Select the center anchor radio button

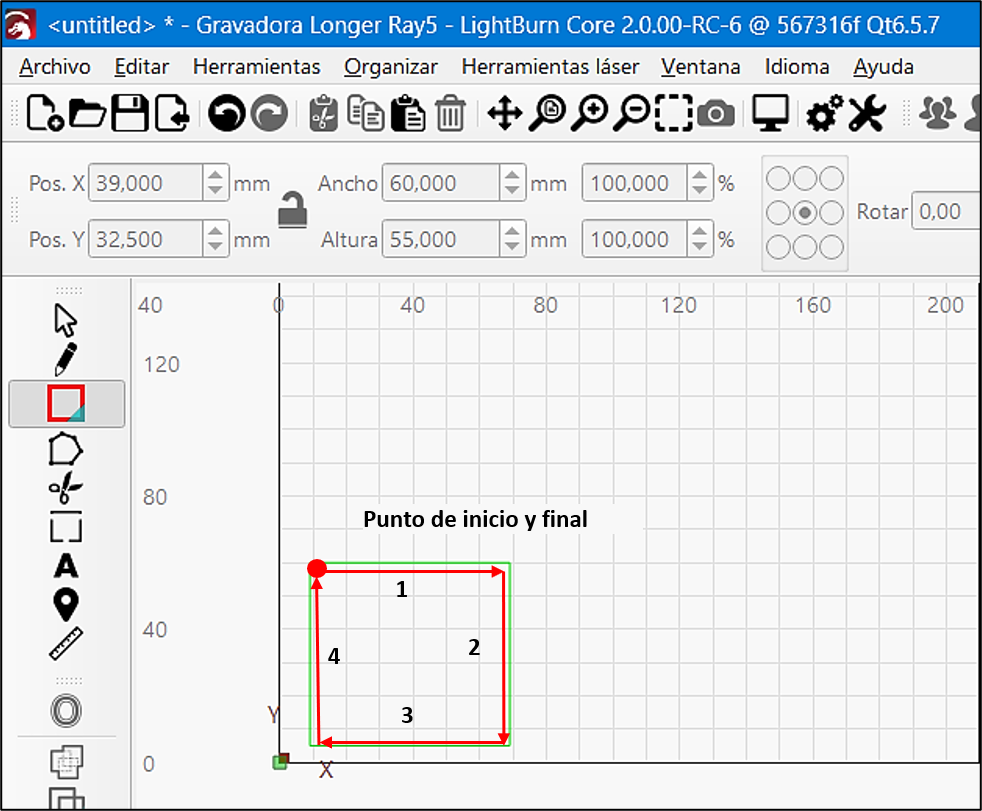(x=805, y=212)
